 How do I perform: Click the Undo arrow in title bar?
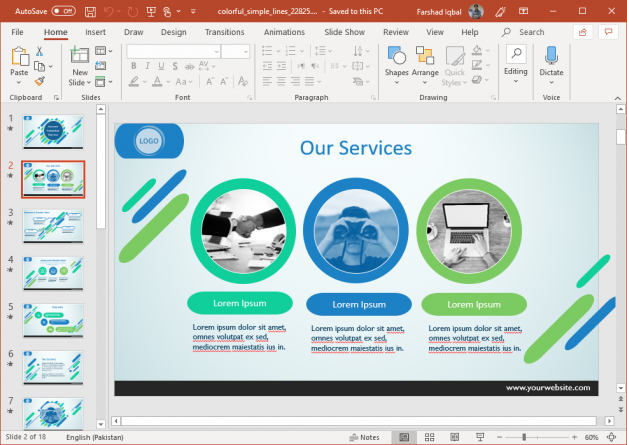[108, 12]
